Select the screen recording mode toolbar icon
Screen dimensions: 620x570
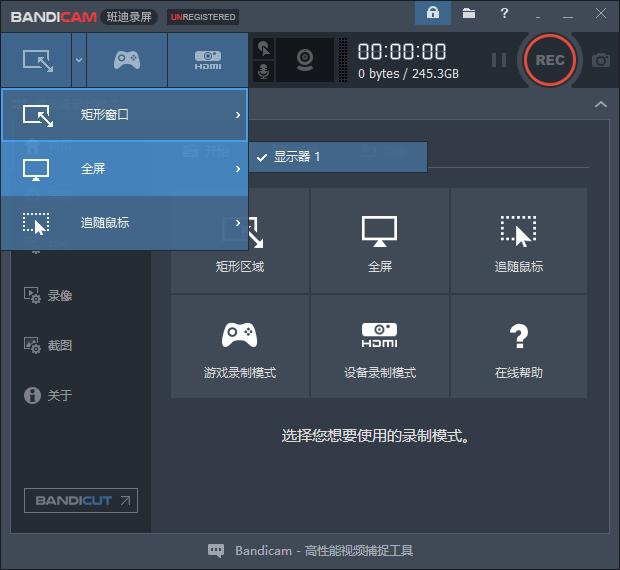point(36,60)
